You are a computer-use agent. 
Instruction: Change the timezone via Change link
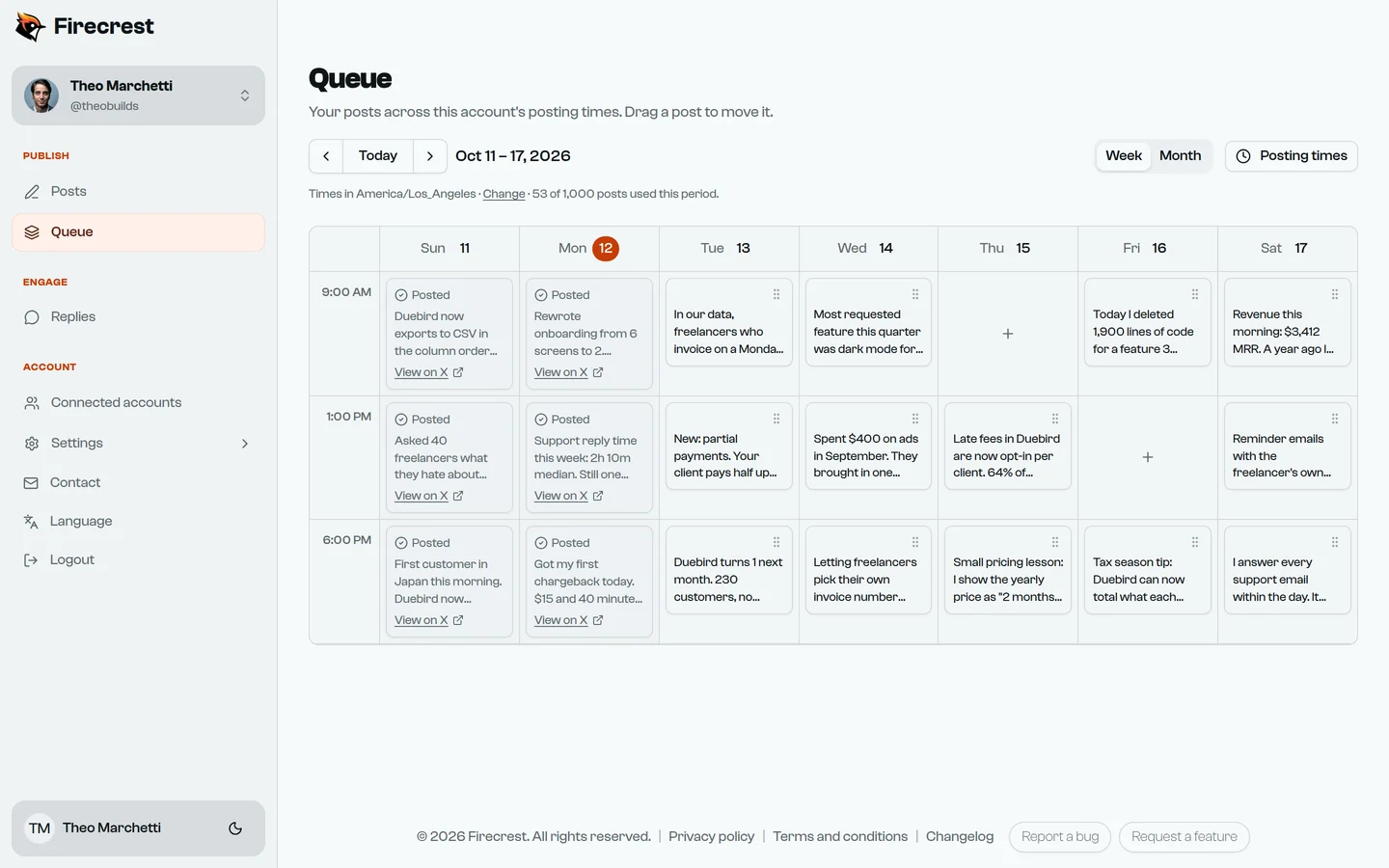(504, 194)
